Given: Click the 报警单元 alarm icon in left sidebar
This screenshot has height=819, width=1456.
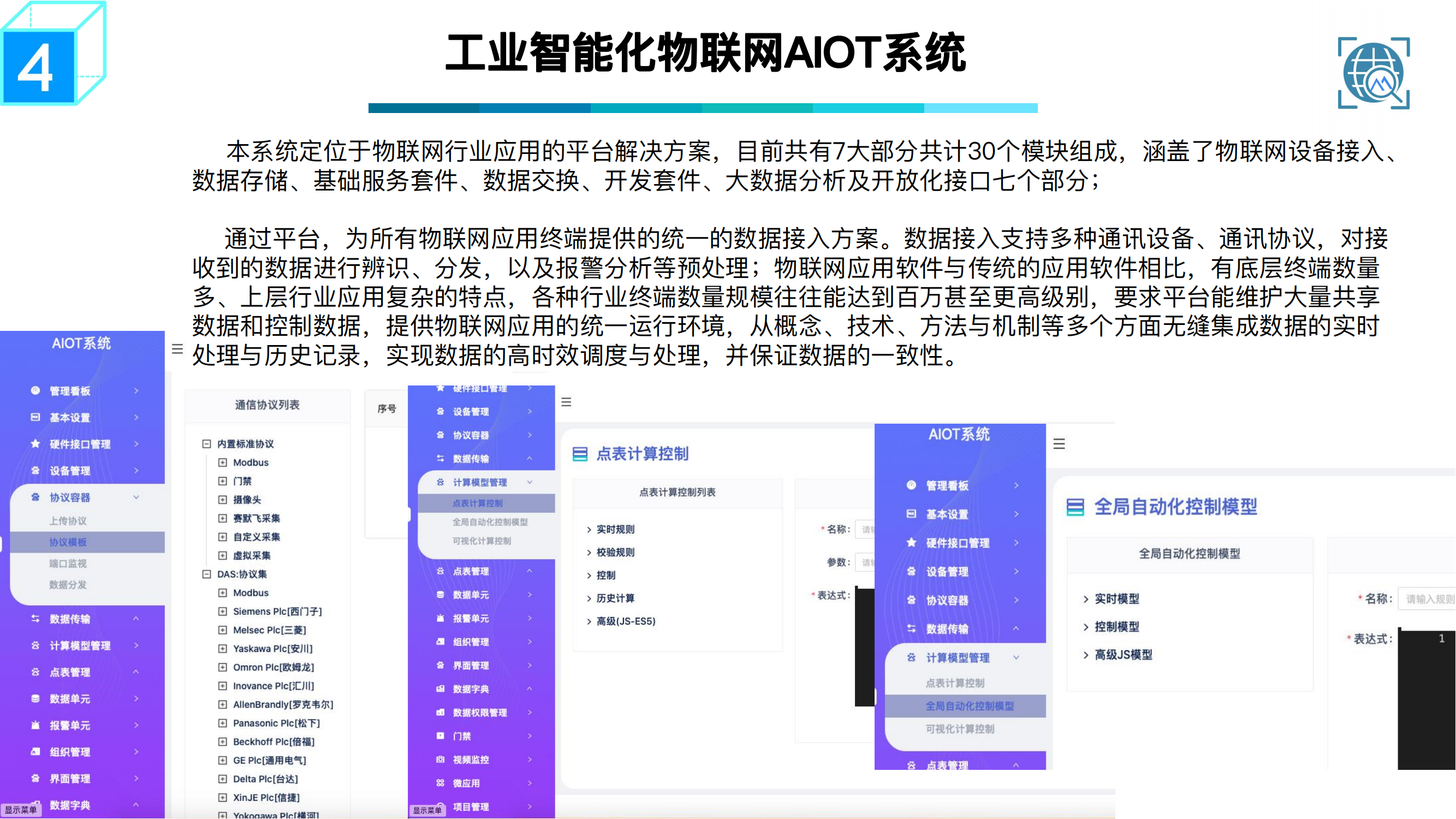Looking at the screenshot, I should (x=35, y=725).
